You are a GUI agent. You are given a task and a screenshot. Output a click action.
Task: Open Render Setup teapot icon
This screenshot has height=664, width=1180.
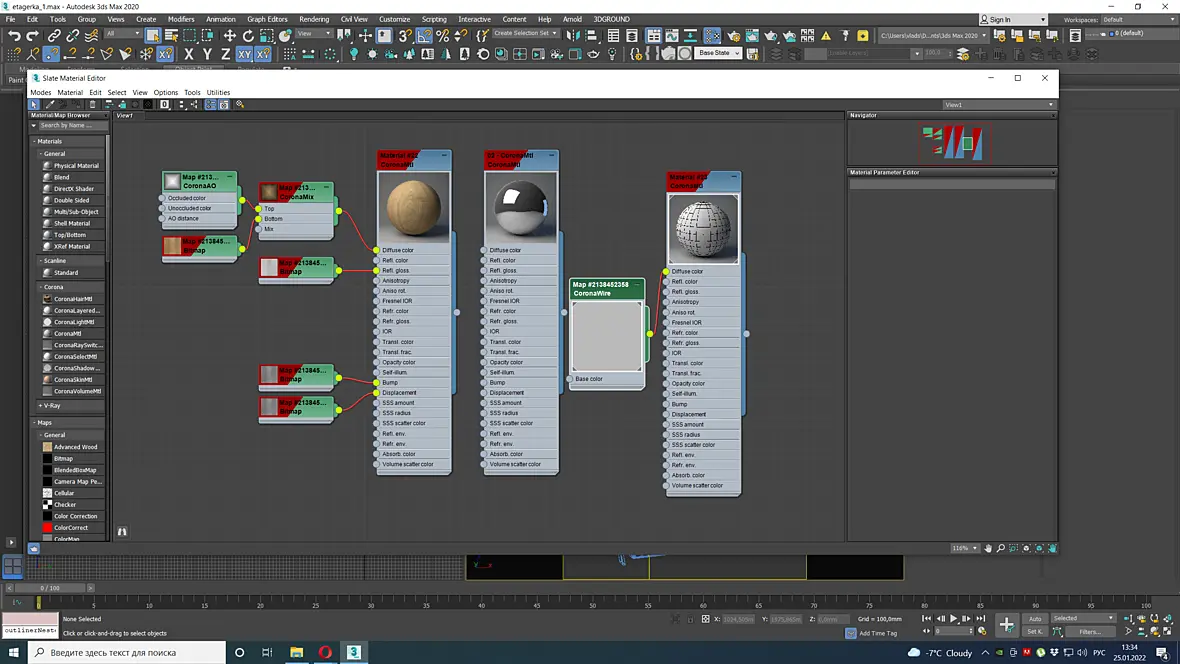pos(734,35)
